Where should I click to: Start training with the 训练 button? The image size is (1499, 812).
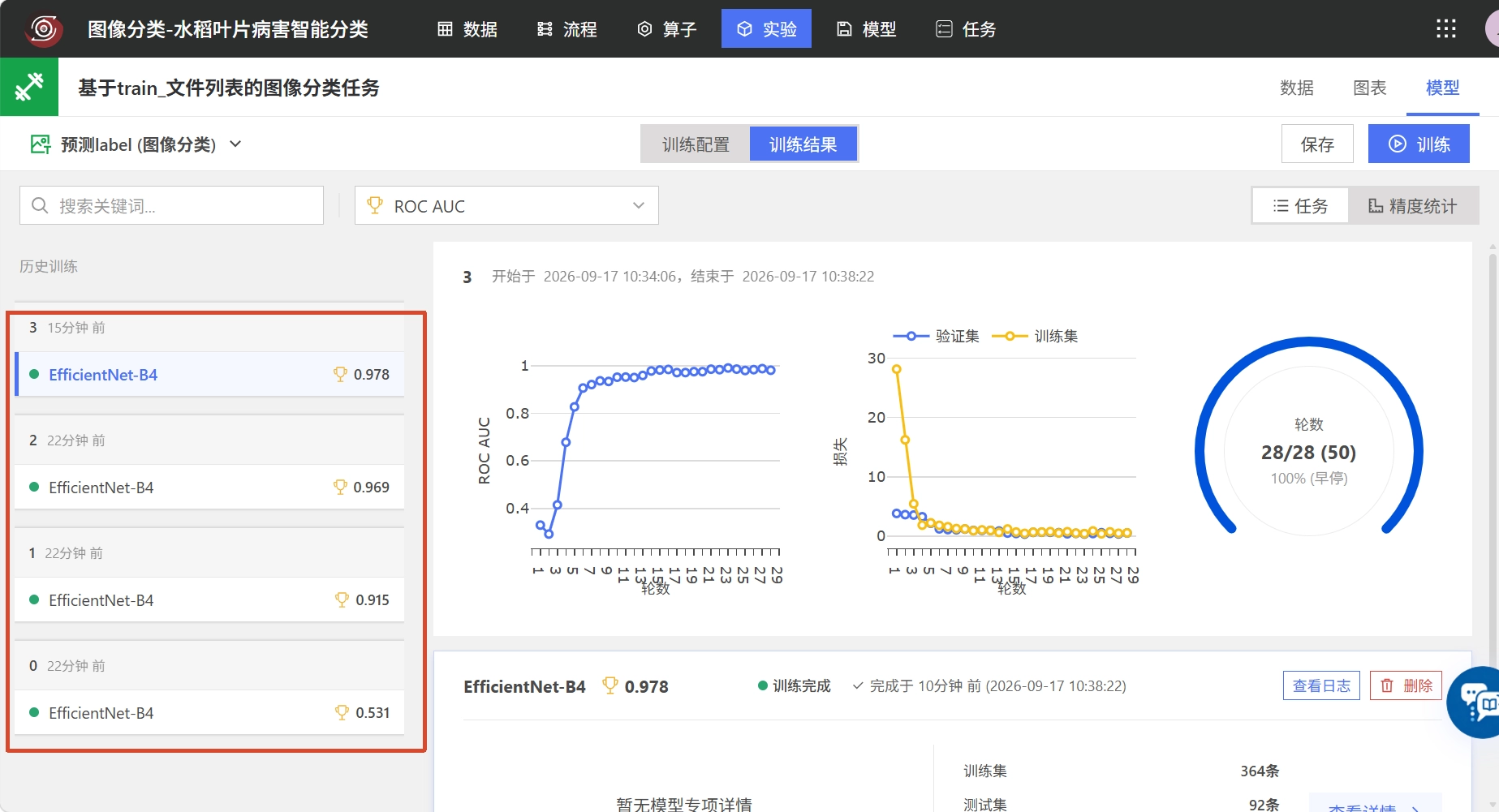(x=1419, y=144)
